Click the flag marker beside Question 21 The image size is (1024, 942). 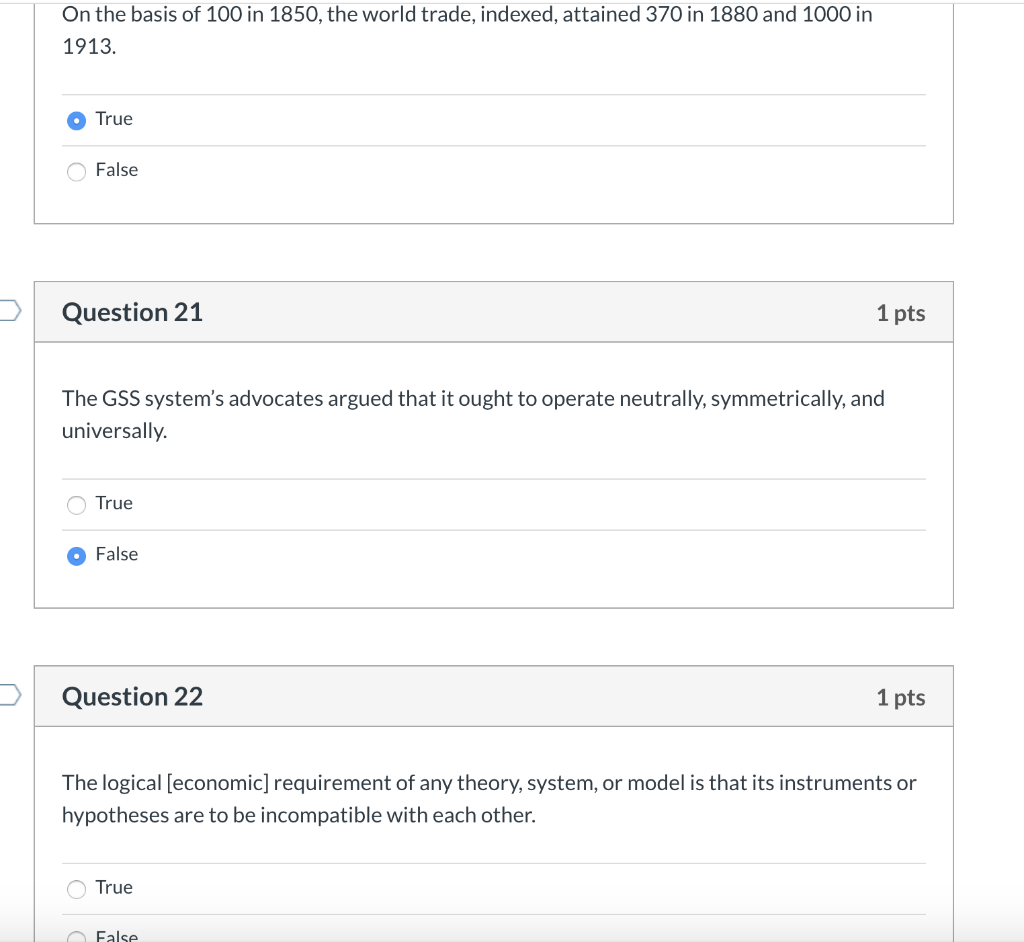click(5, 311)
